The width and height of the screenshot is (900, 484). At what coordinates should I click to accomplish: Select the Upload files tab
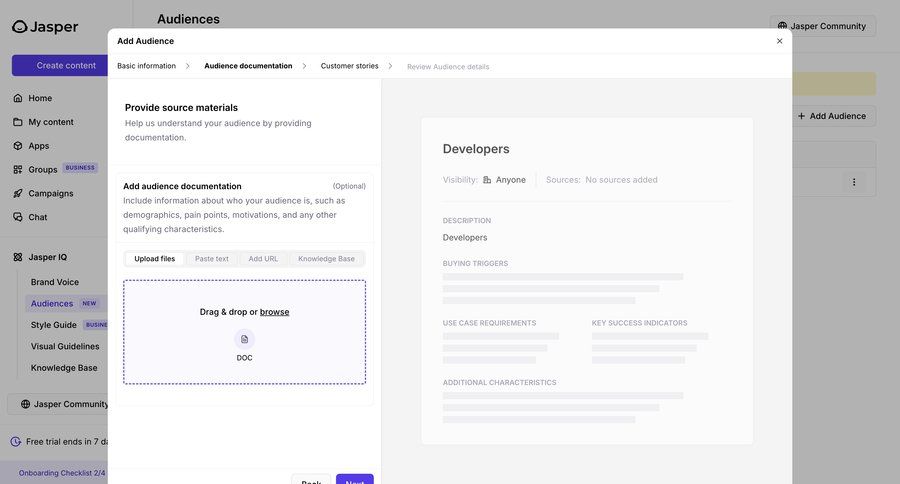tap(155, 259)
